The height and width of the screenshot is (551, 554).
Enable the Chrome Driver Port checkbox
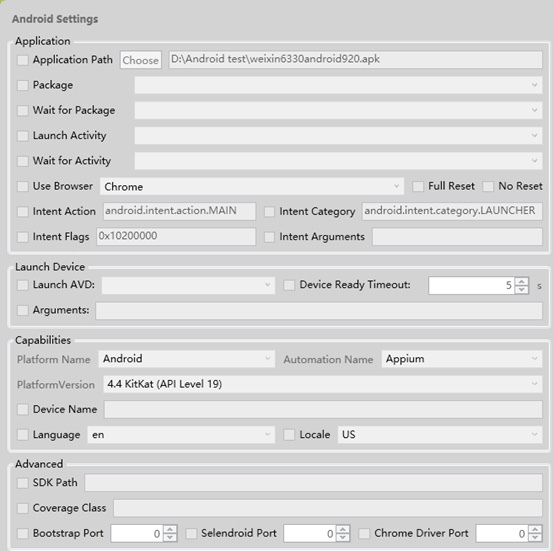pyautogui.click(x=364, y=533)
